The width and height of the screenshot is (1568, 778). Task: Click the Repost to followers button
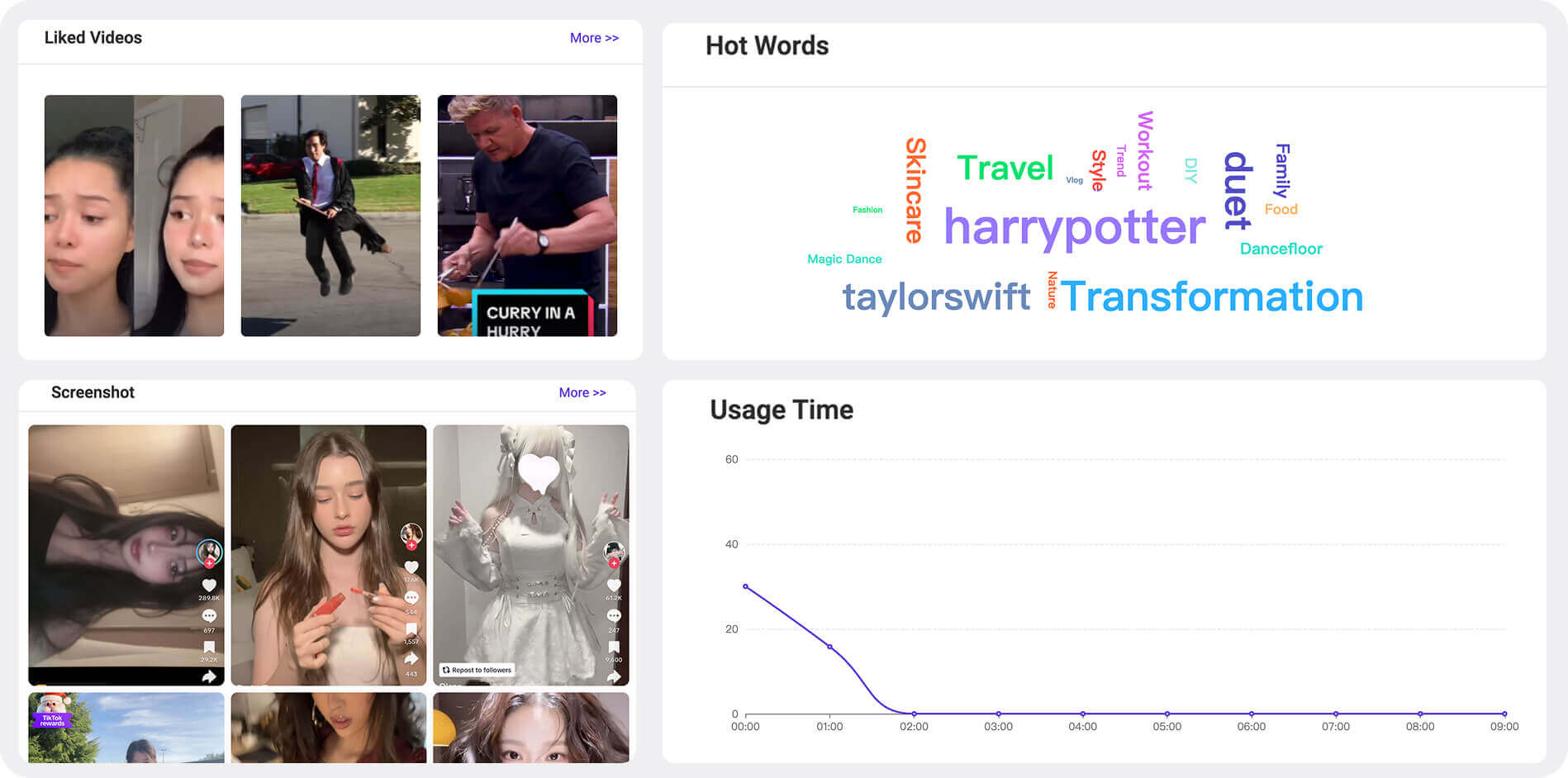477,670
